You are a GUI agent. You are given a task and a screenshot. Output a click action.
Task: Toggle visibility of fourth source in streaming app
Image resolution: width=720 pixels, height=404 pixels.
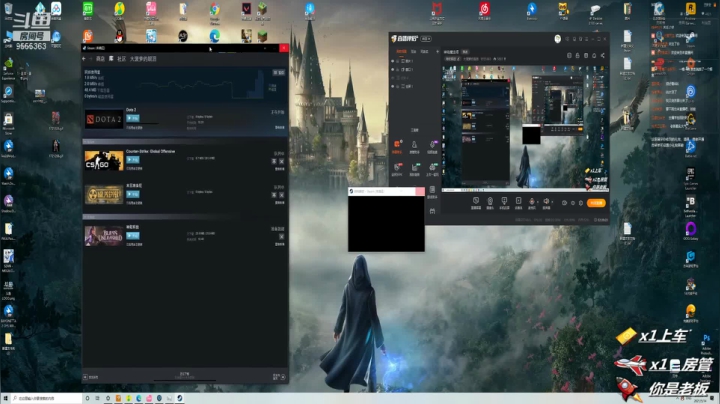[393, 86]
